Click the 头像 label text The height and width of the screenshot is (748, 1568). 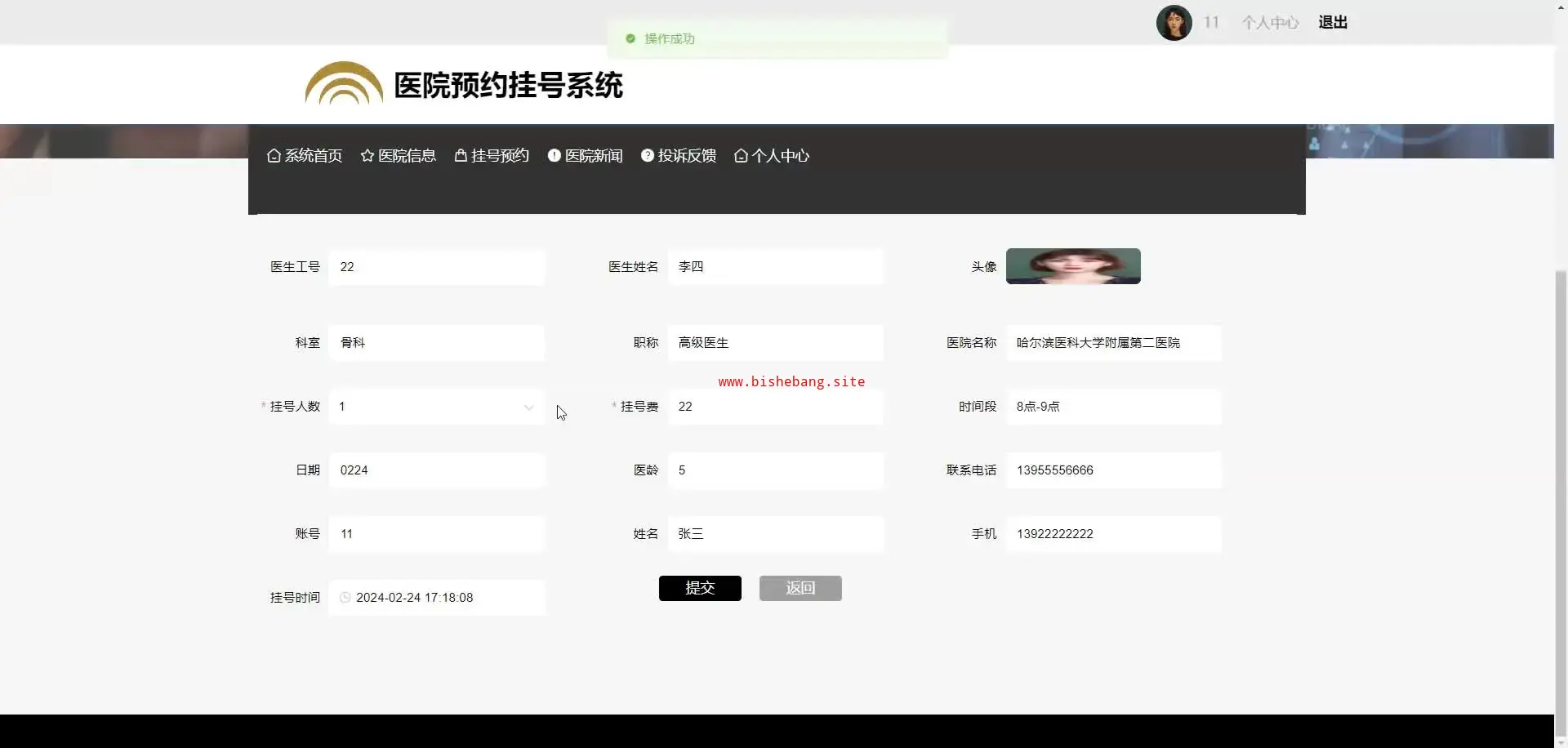click(x=984, y=267)
